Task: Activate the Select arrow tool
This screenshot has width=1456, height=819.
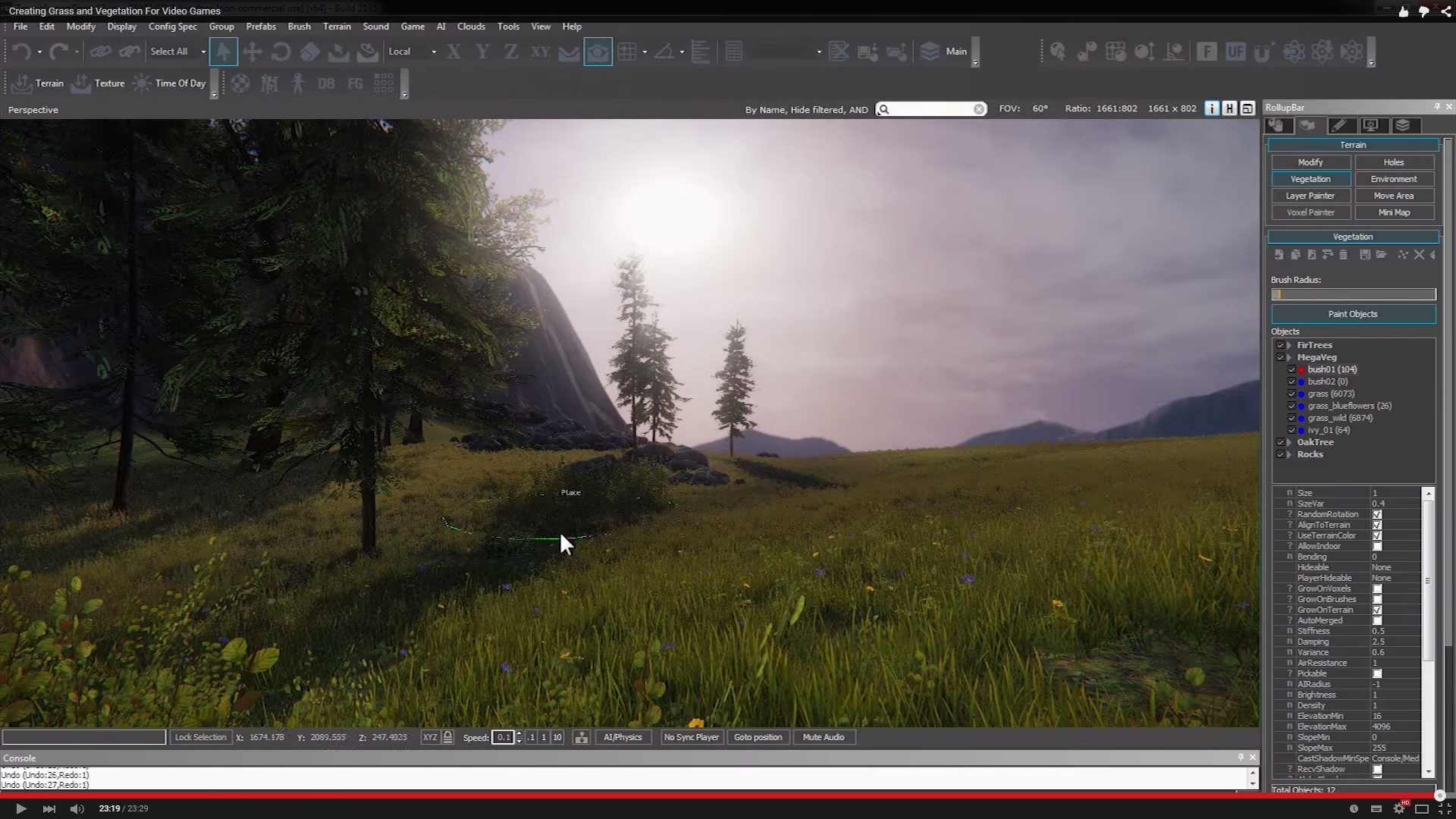Action: 223,52
